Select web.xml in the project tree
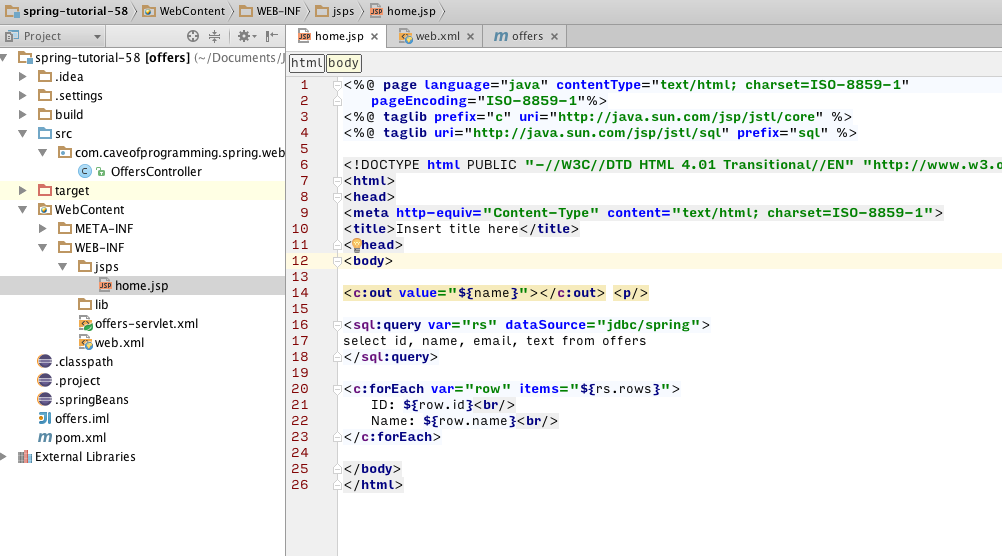This screenshot has height=556, width=1002. tap(119, 343)
